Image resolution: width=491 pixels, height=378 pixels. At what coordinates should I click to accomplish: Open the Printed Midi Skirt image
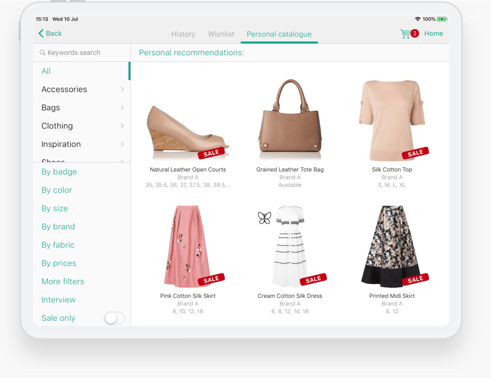click(392, 246)
